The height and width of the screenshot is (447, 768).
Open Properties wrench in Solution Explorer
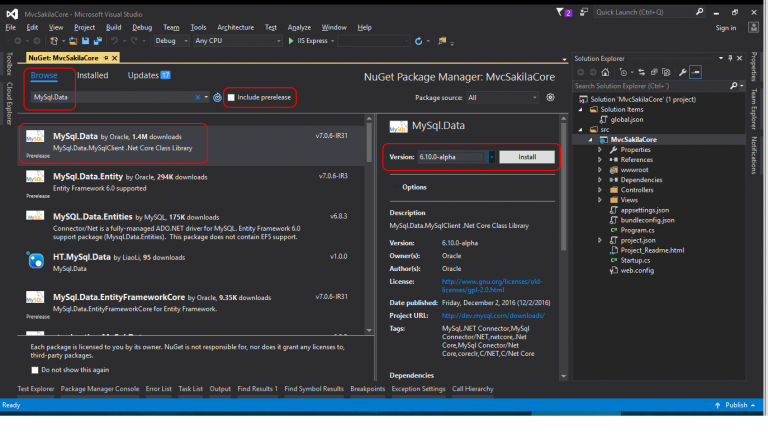coord(682,72)
